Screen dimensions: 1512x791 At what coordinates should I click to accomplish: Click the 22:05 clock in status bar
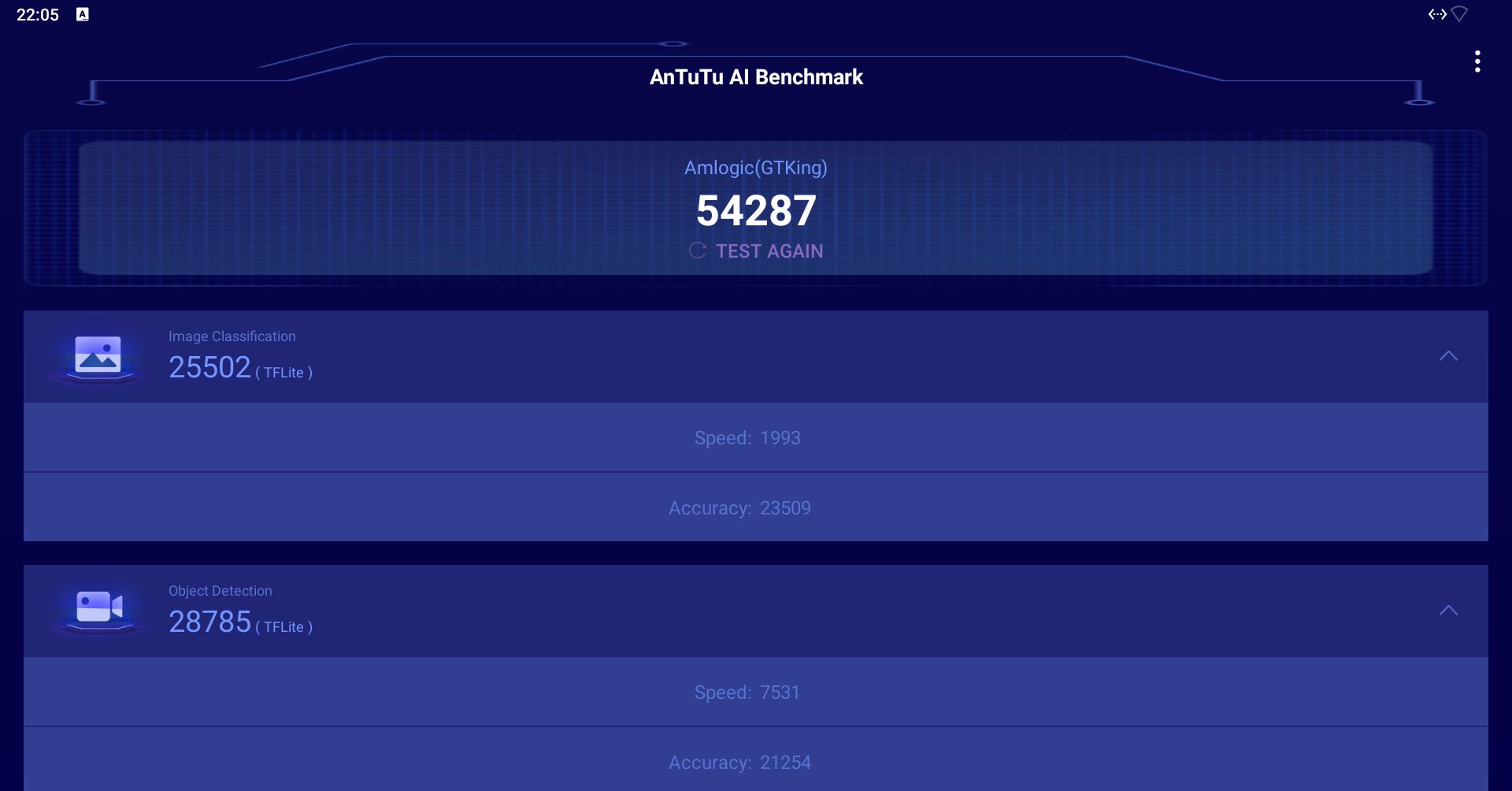pyautogui.click(x=38, y=15)
